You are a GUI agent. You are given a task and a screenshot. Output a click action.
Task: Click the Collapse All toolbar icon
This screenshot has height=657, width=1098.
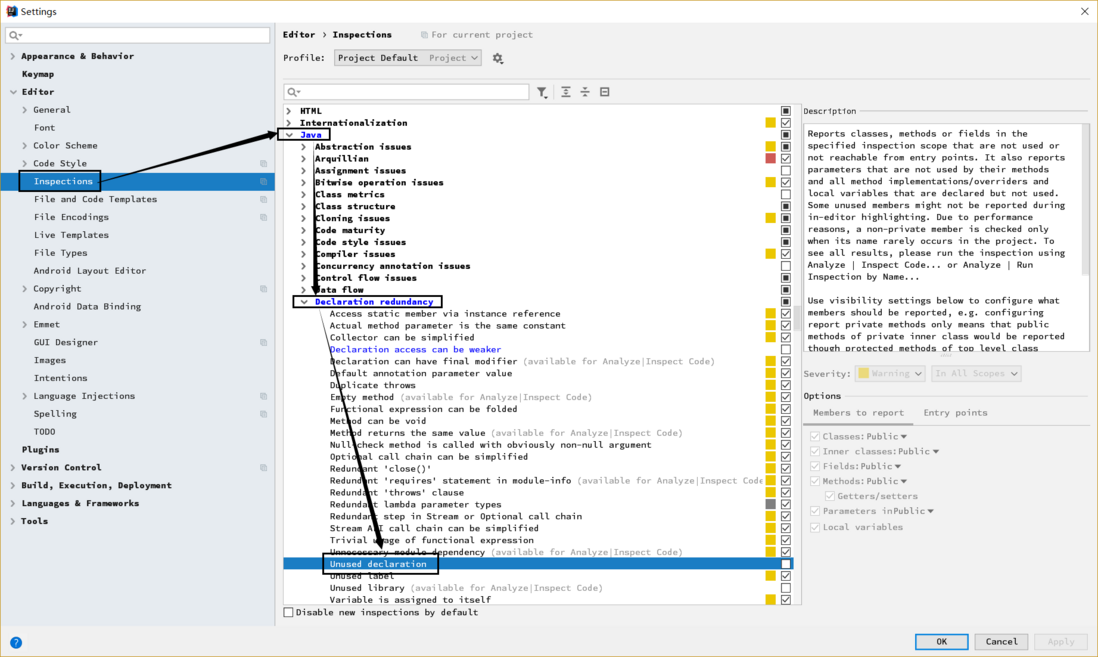[585, 92]
